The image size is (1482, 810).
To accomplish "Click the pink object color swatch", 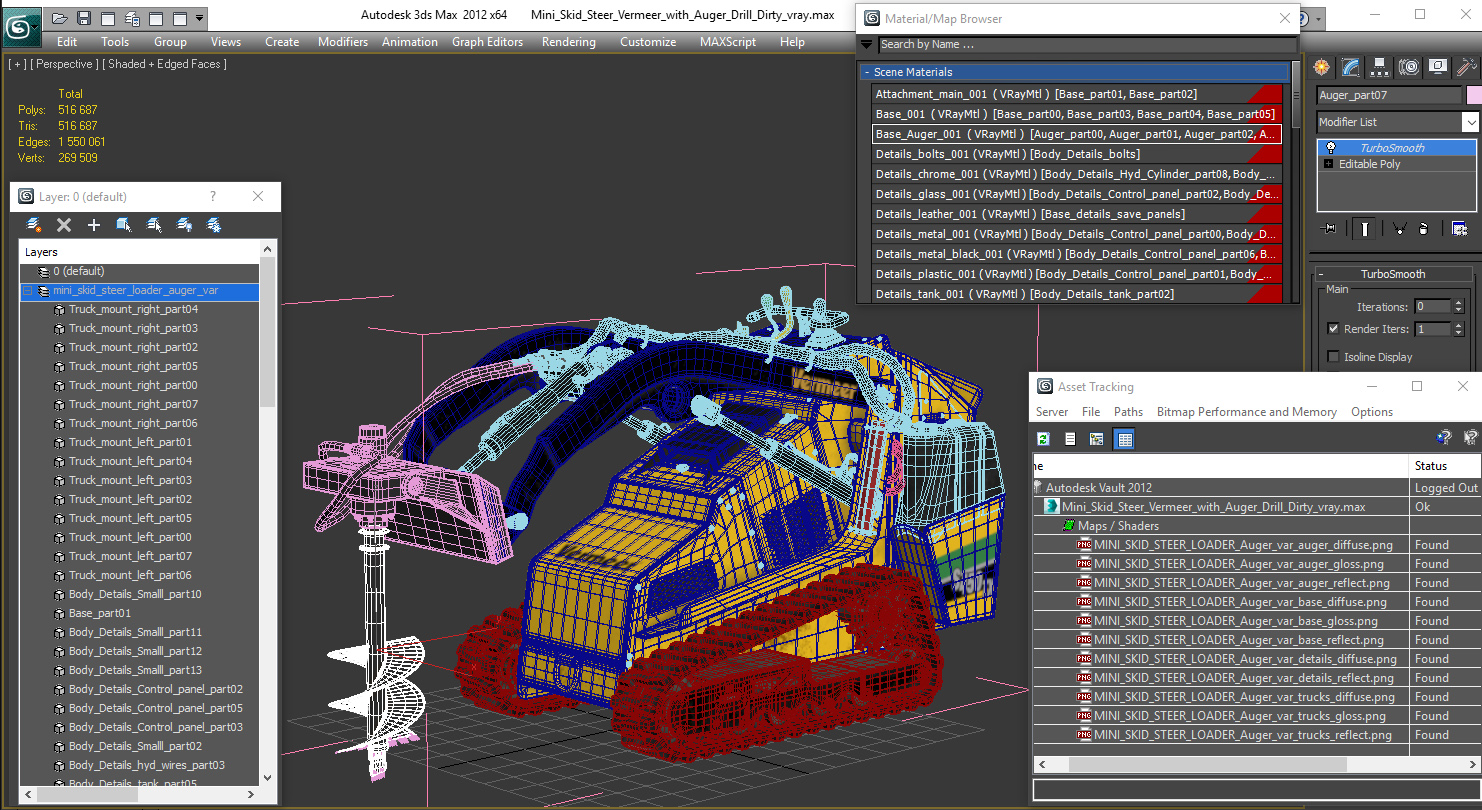I will [1472, 96].
